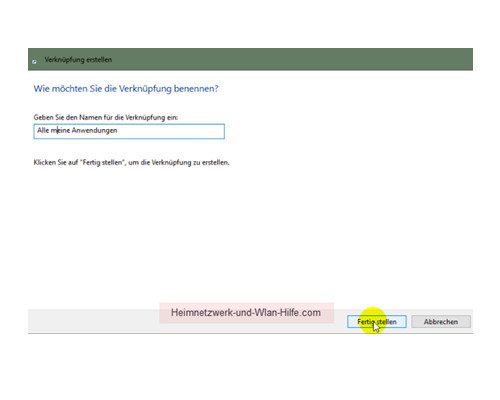
Task: Click the heading "Wie möchten Sie die Verknüpfung benennen?"
Action: point(126,89)
